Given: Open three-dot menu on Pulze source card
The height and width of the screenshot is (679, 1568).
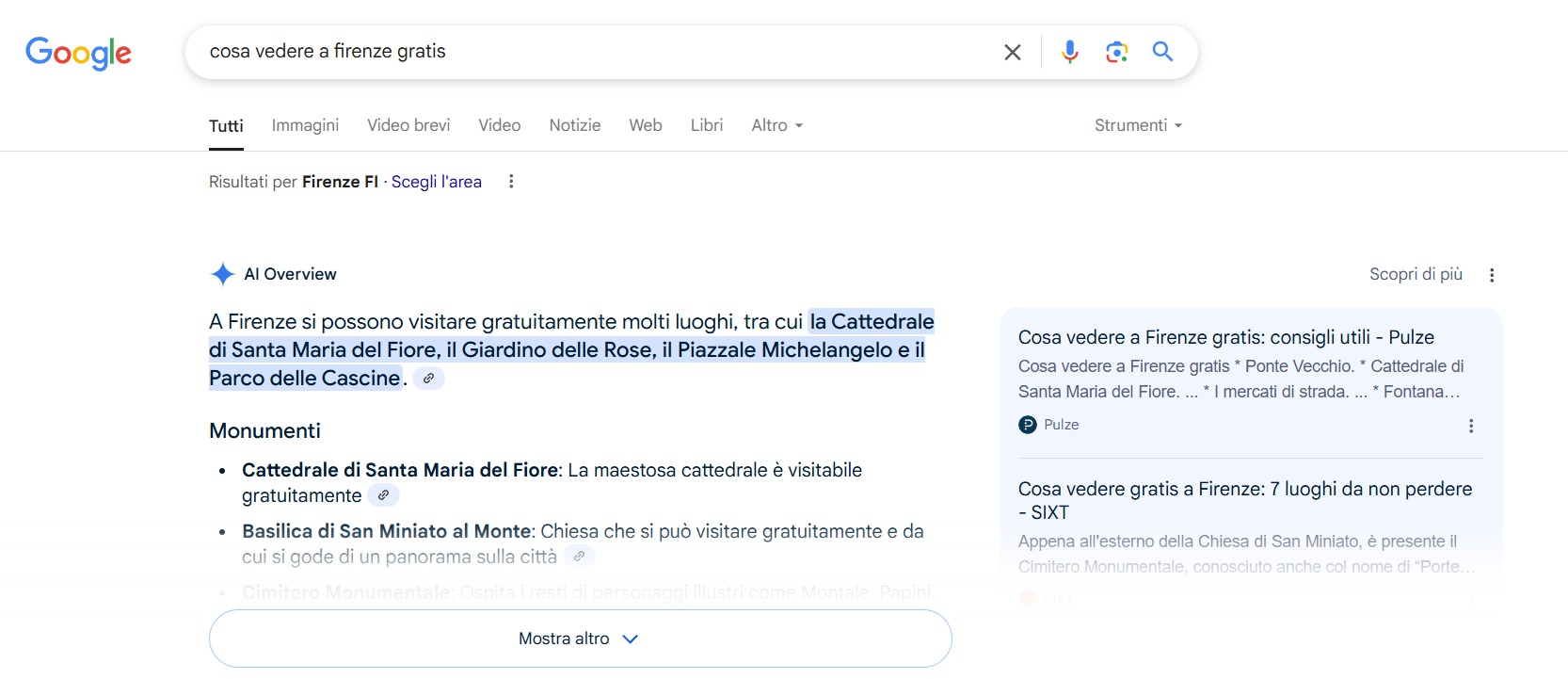Looking at the screenshot, I should coord(1471,426).
